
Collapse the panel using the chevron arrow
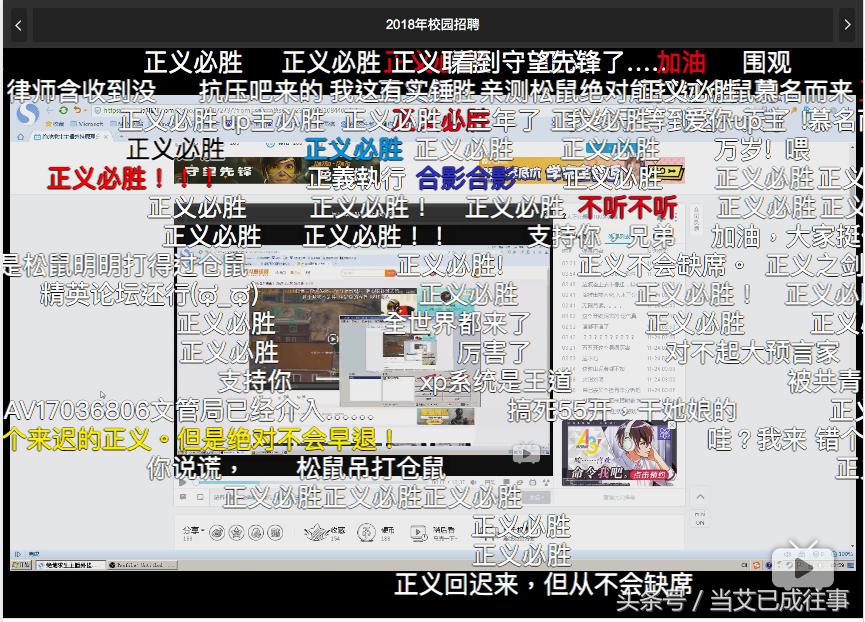(700, 497)
